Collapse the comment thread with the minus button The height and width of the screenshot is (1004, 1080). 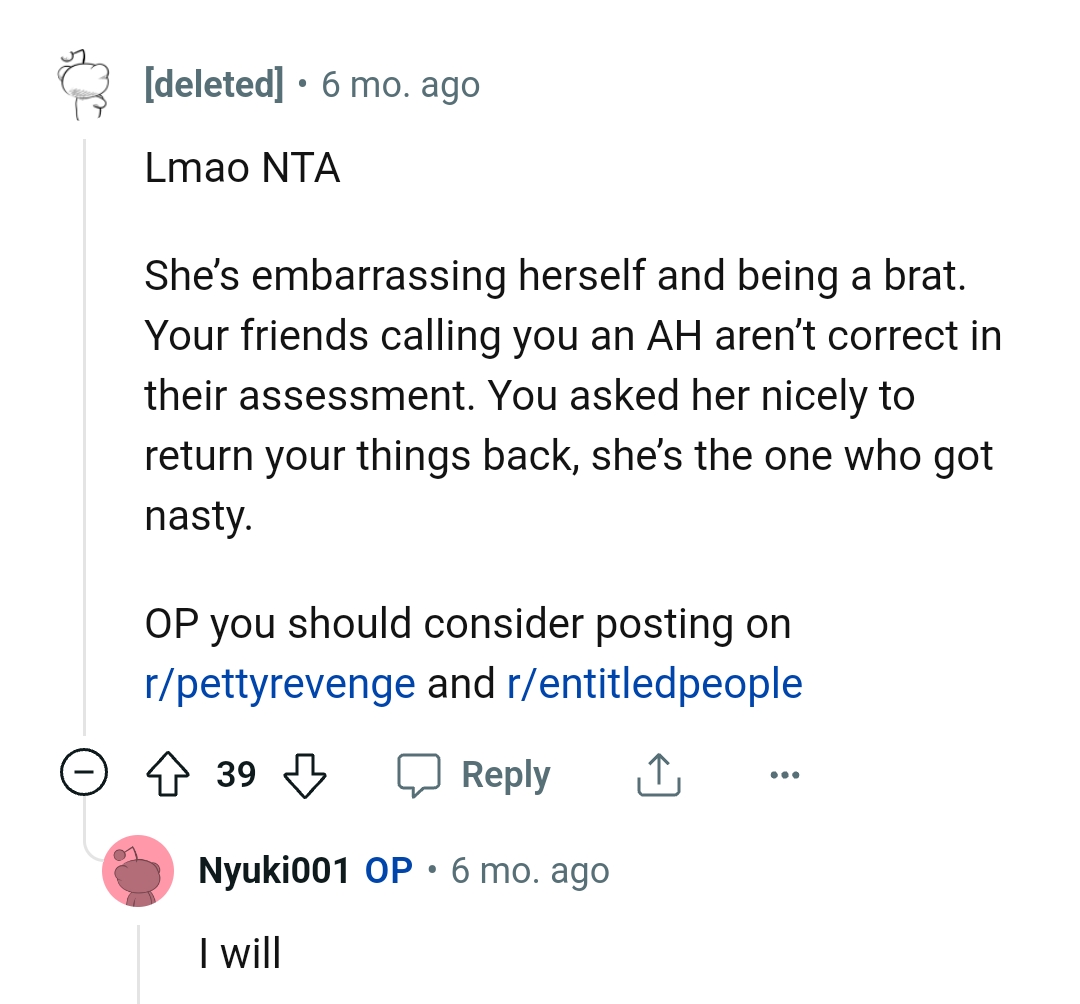pyautogui.click(x=85, y=772)
